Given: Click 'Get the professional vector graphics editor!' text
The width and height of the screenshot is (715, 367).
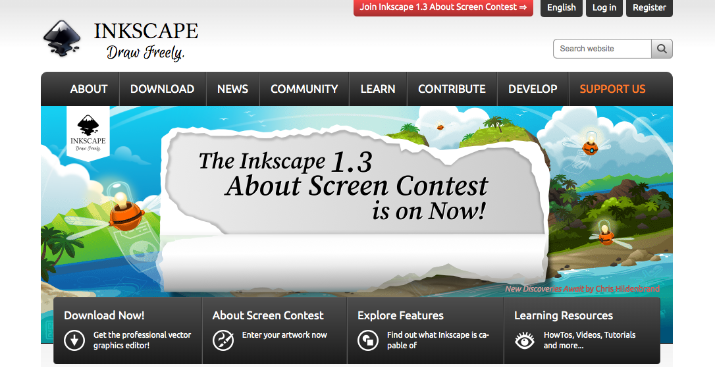Looking at the screenshot, I should pyautogui.click(x=142, y=340).
